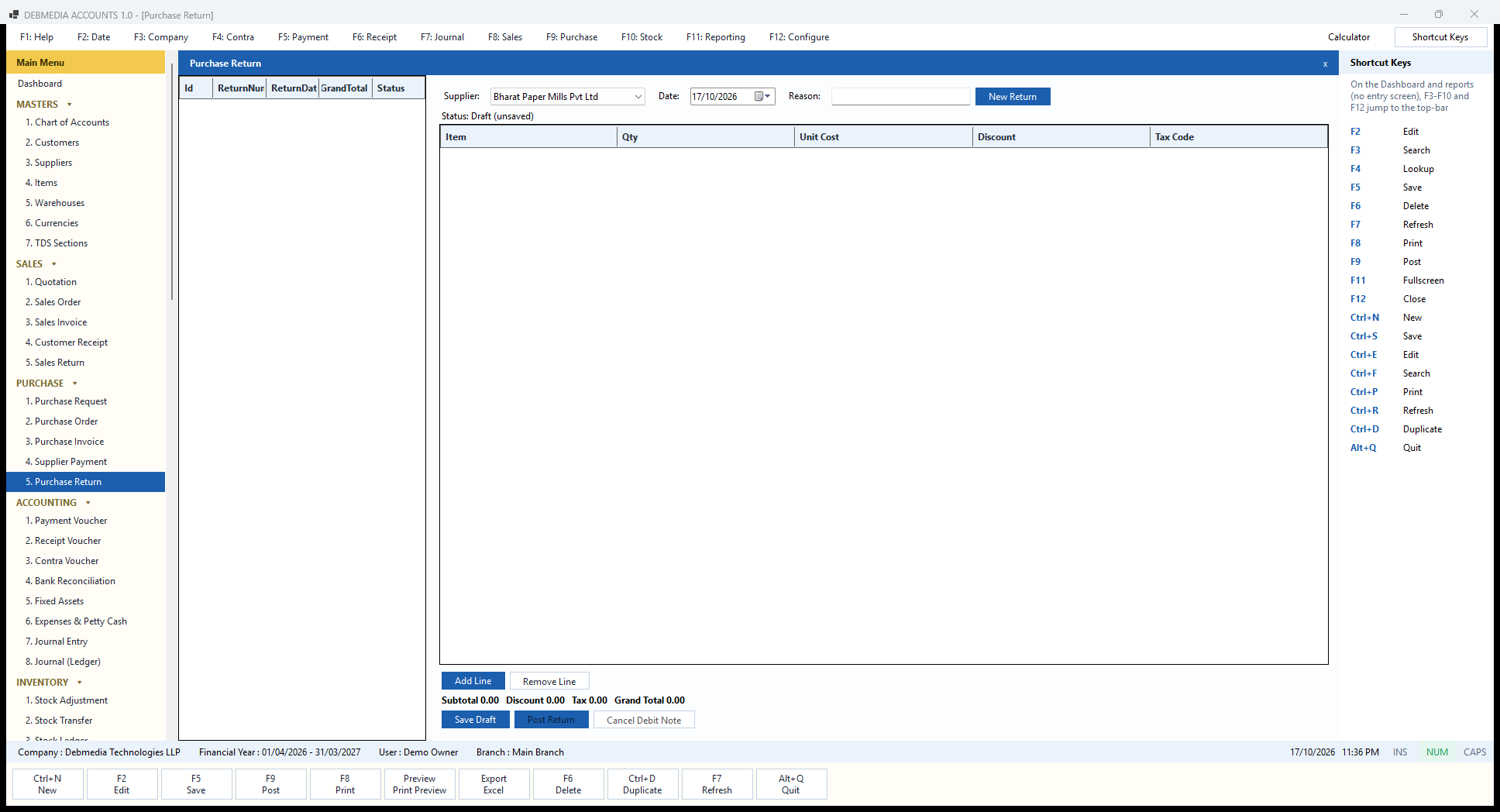The image size is (1500, 812).
Task: Toggle the Shortcut Keys panel button
Action: point(1440,37)
